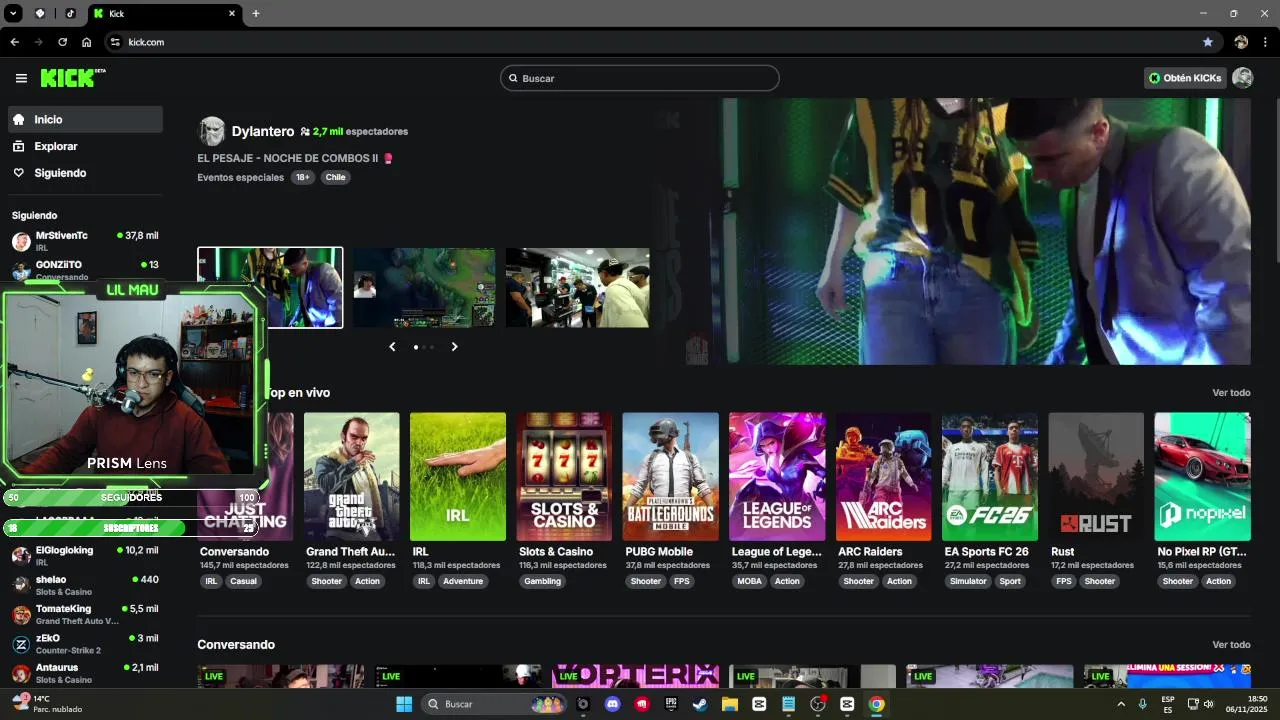Image resolution: width=1280 pixels, height=720 pixels.
Task: Open Siguiendo in sidebar
Action: [85, 173]
